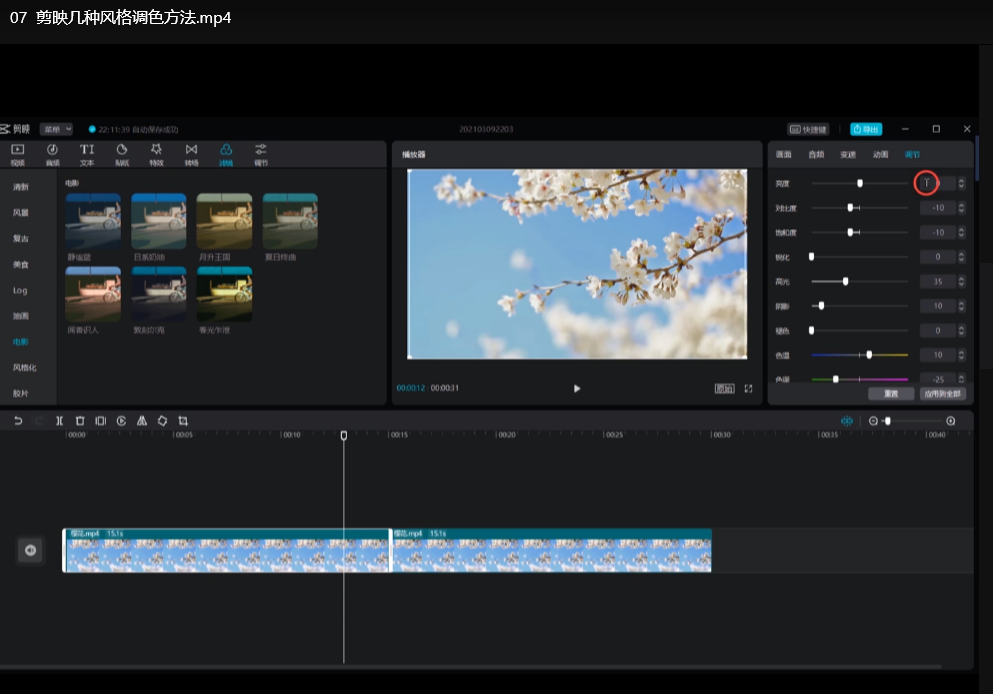Screen dimensions: 993x694
Task: Click the 亮度 brightness slider handle
Action: pyautogui.click(x=860, y=183)
